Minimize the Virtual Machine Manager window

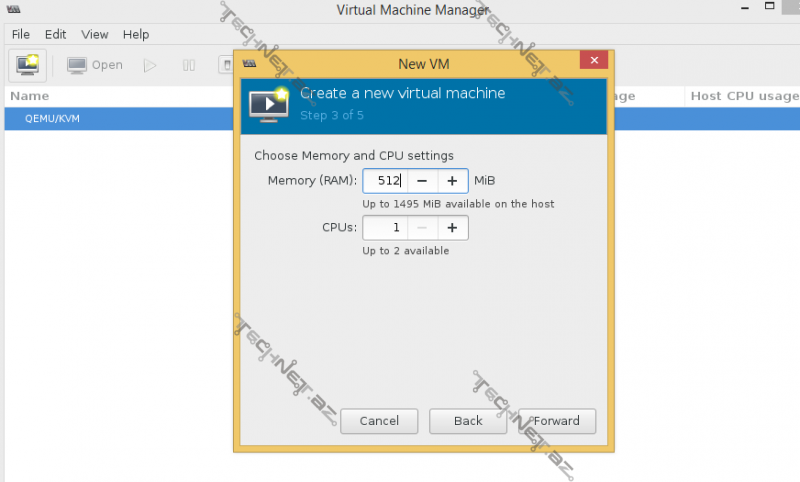tap(745, 8)
